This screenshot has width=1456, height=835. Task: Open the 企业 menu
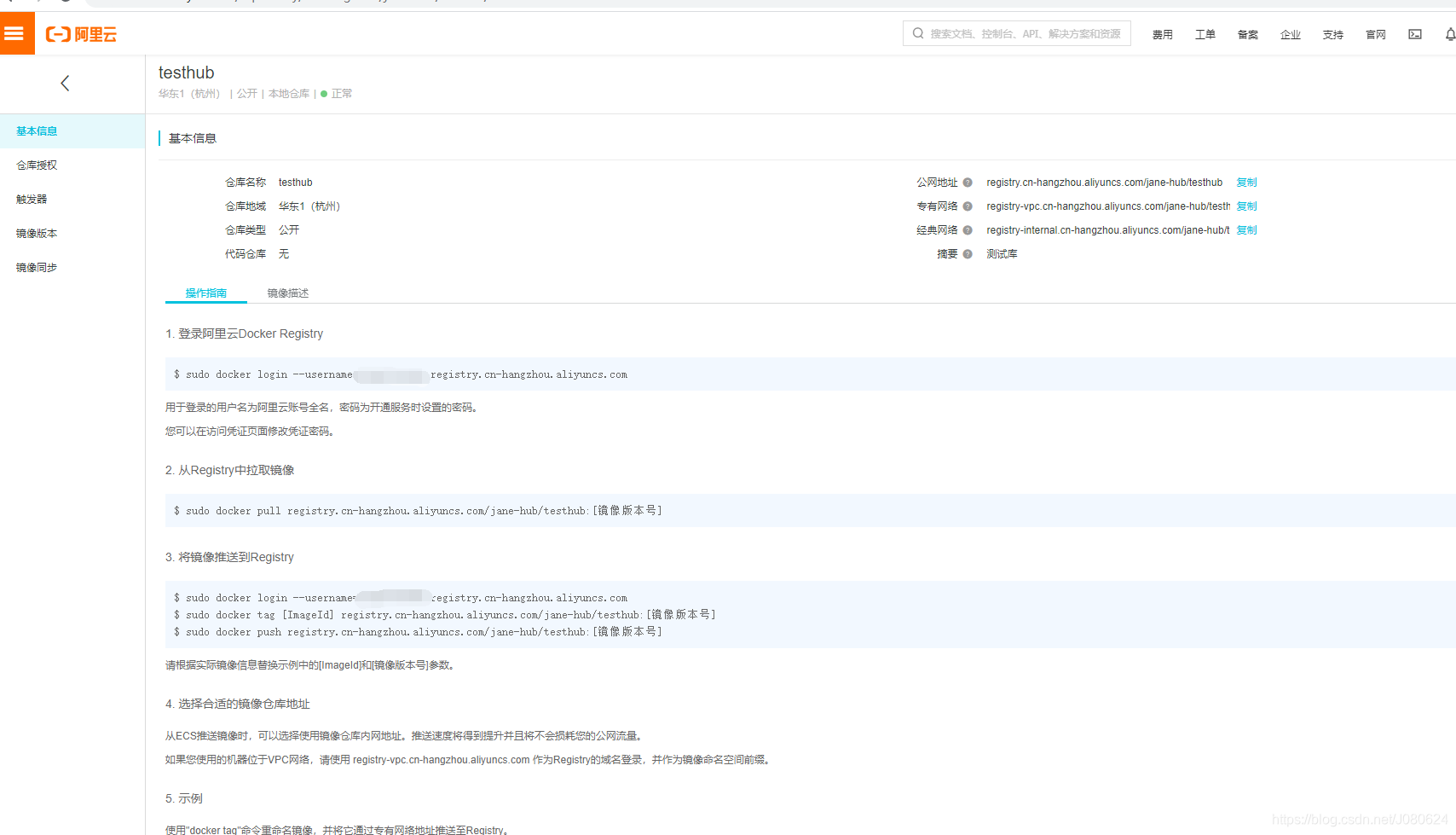(x=1291, y=35)
